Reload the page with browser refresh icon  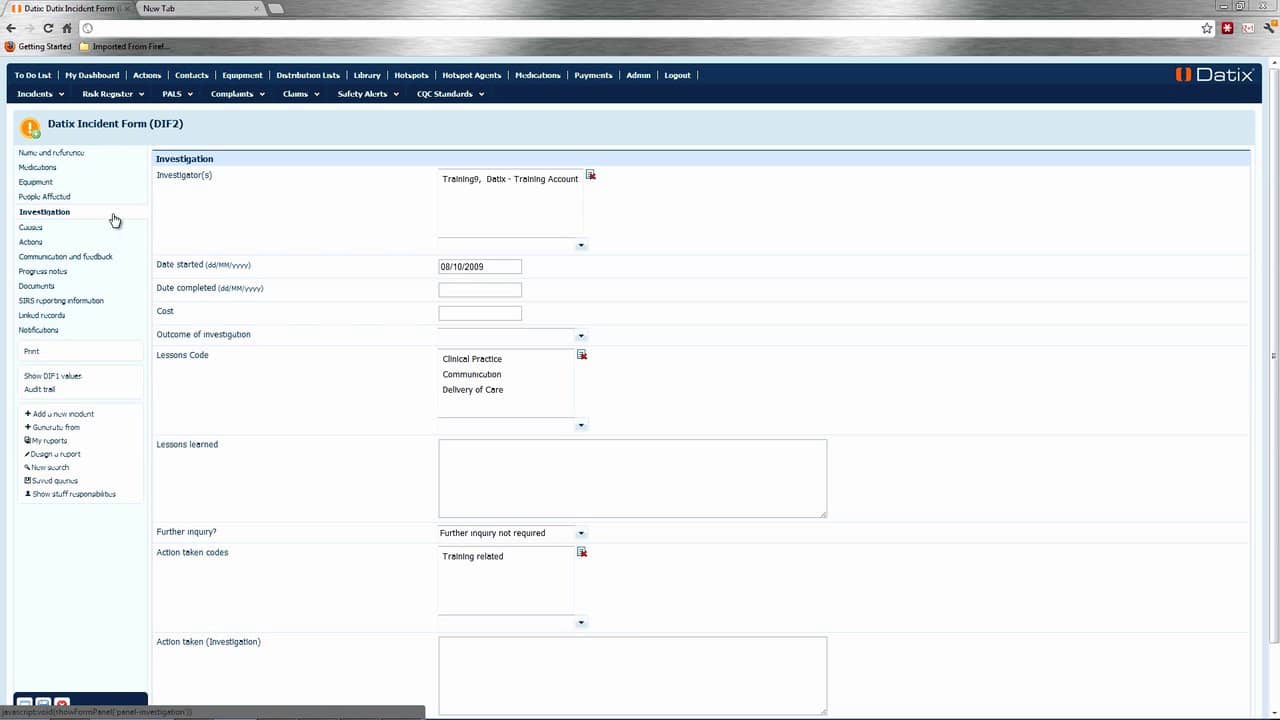(x=47, y=28)
